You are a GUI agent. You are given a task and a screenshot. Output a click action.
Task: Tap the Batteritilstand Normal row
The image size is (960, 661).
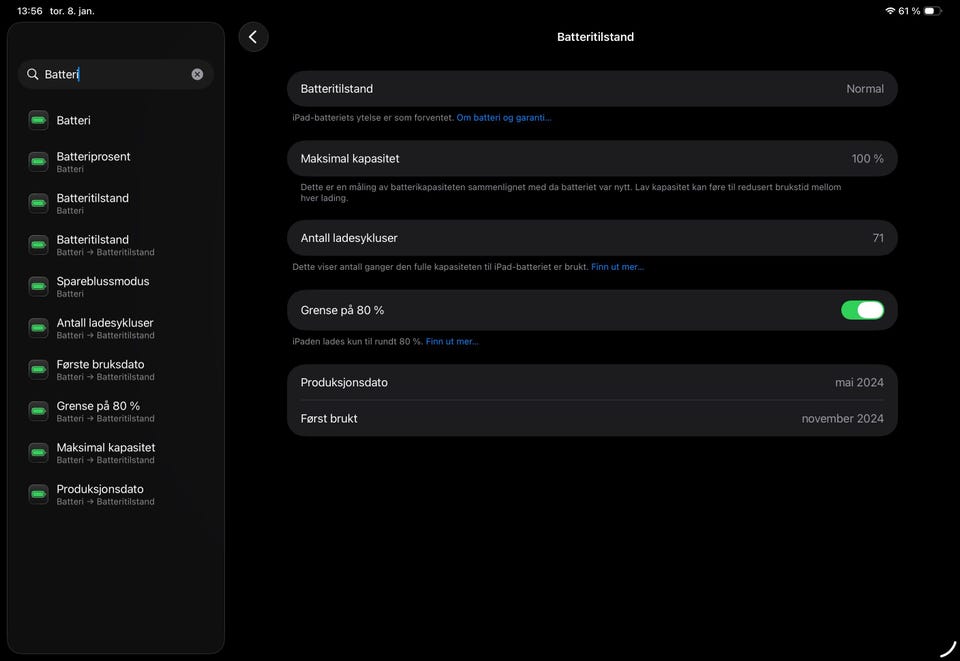(x=592, y=89)
